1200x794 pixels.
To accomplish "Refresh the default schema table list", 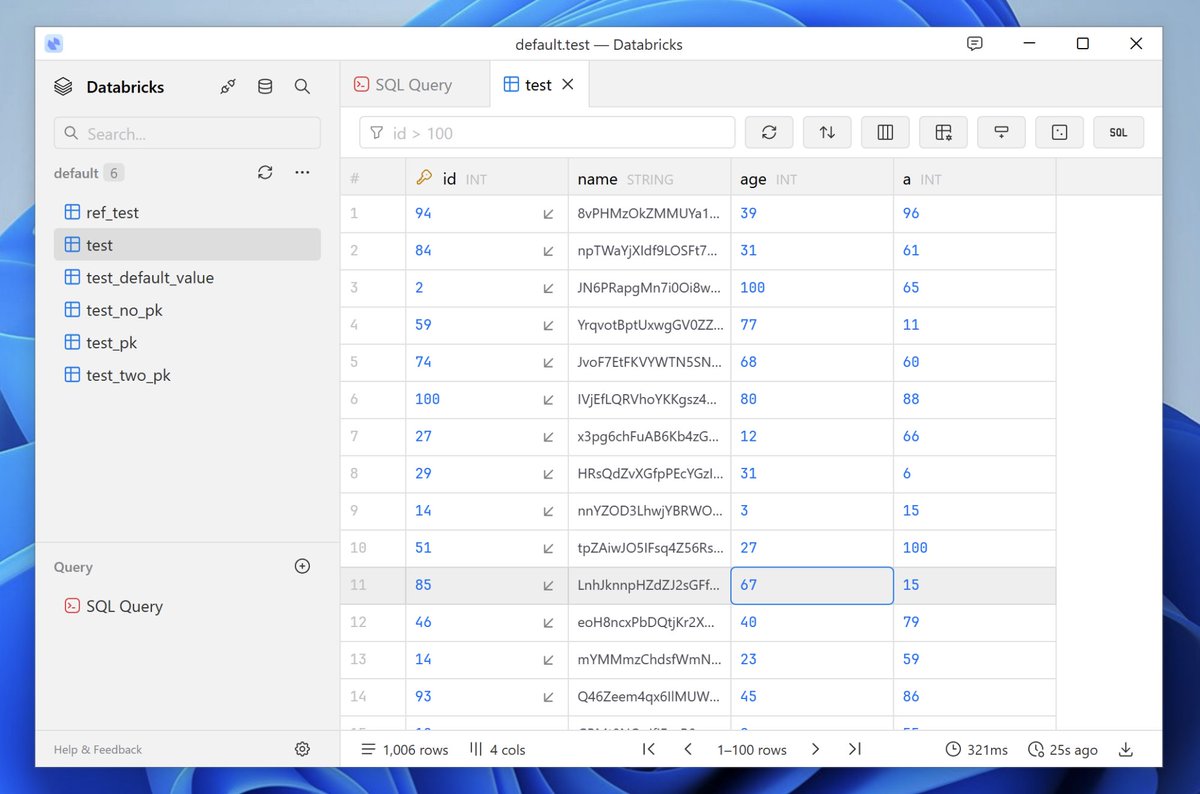I will (265, 172).
